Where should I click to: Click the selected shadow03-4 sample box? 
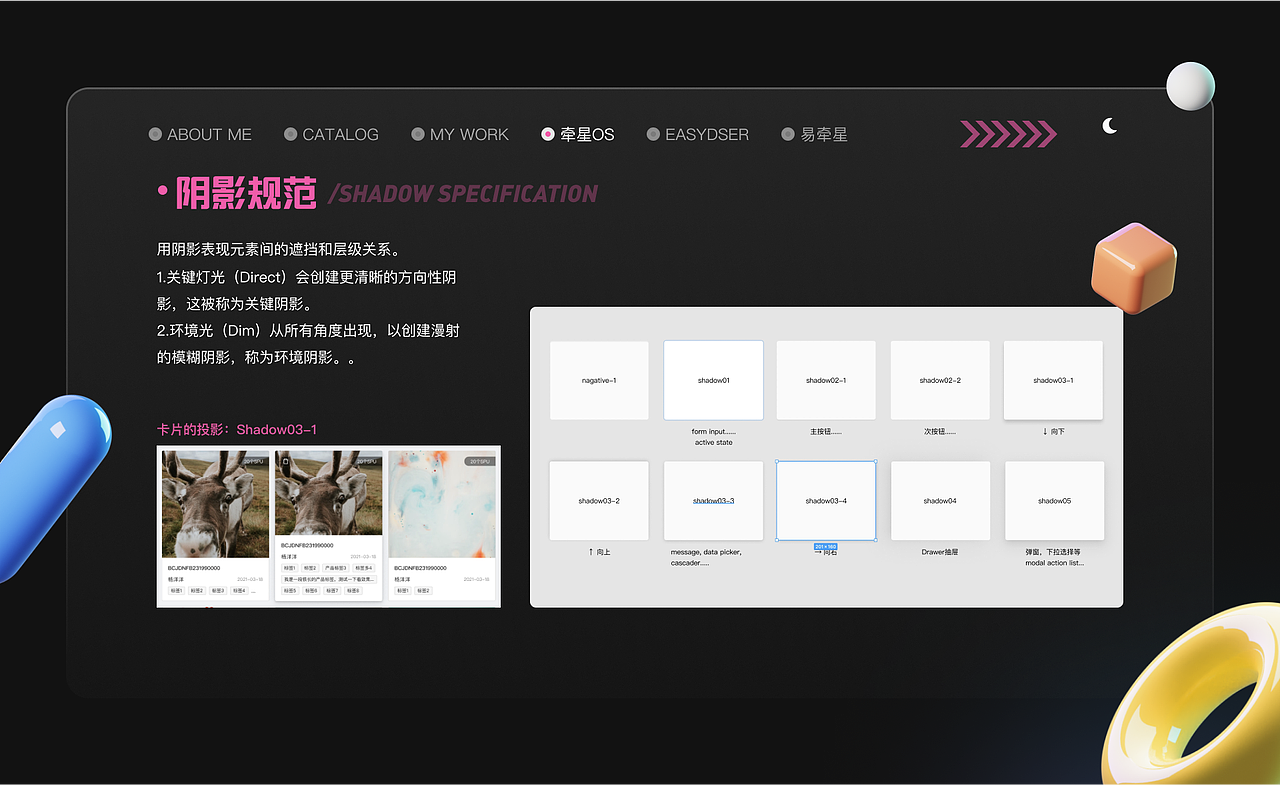coord(826,500)
